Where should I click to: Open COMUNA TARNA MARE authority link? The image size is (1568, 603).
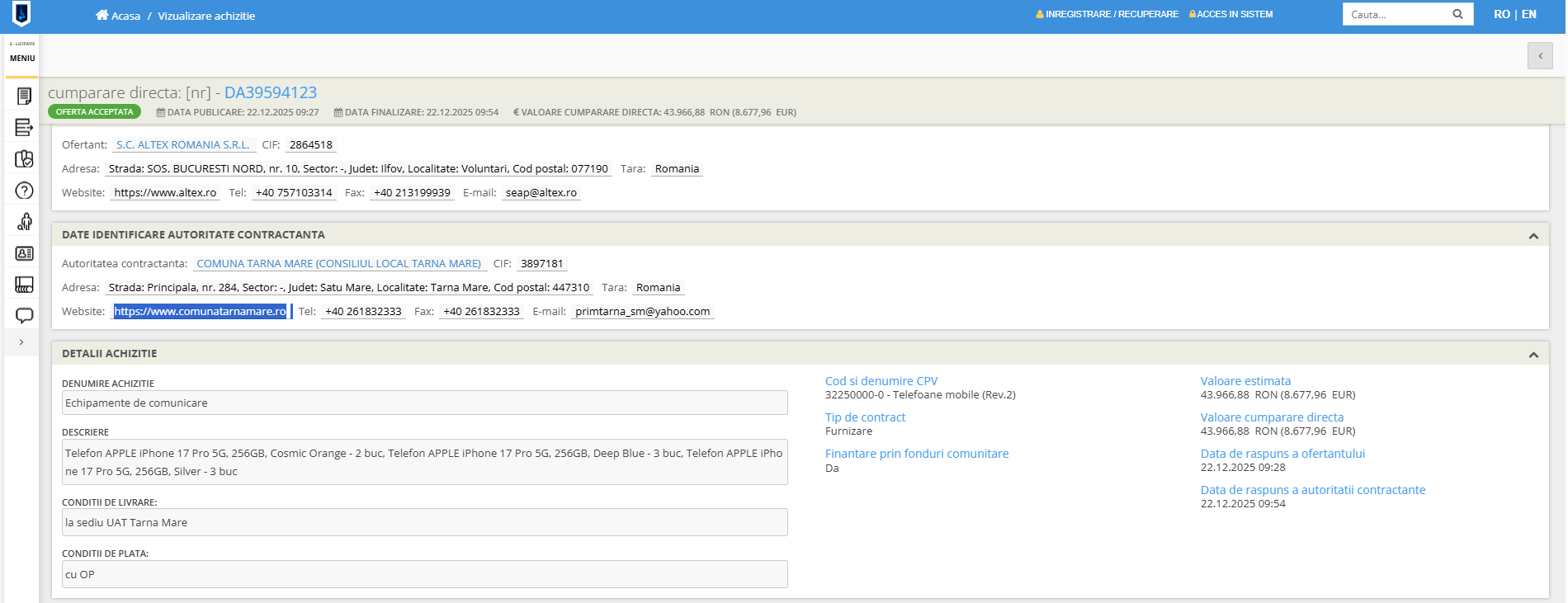(338, 264)
